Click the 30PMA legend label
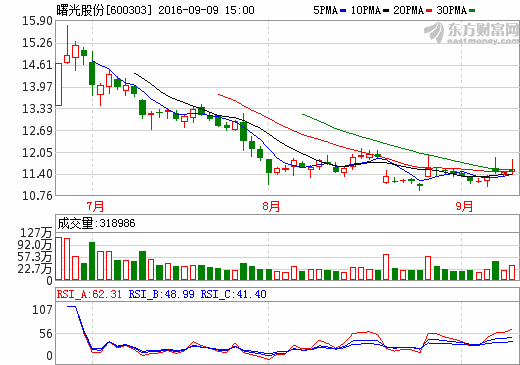Screen dimensions: 520x365 pyautogui.click(x=451, y=10)
